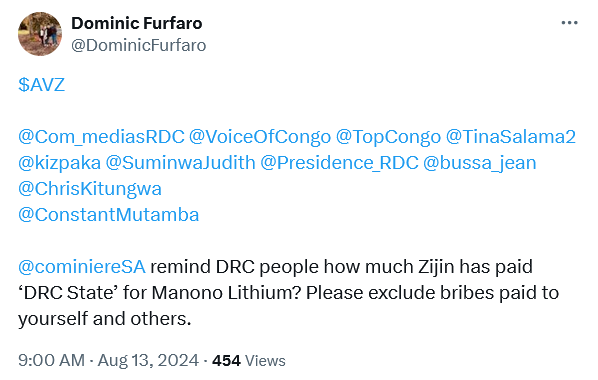Open the @VoiceOfCongo mention
Image resolution: width=598 pixels, height=380 pixels.
click(260, 137)
